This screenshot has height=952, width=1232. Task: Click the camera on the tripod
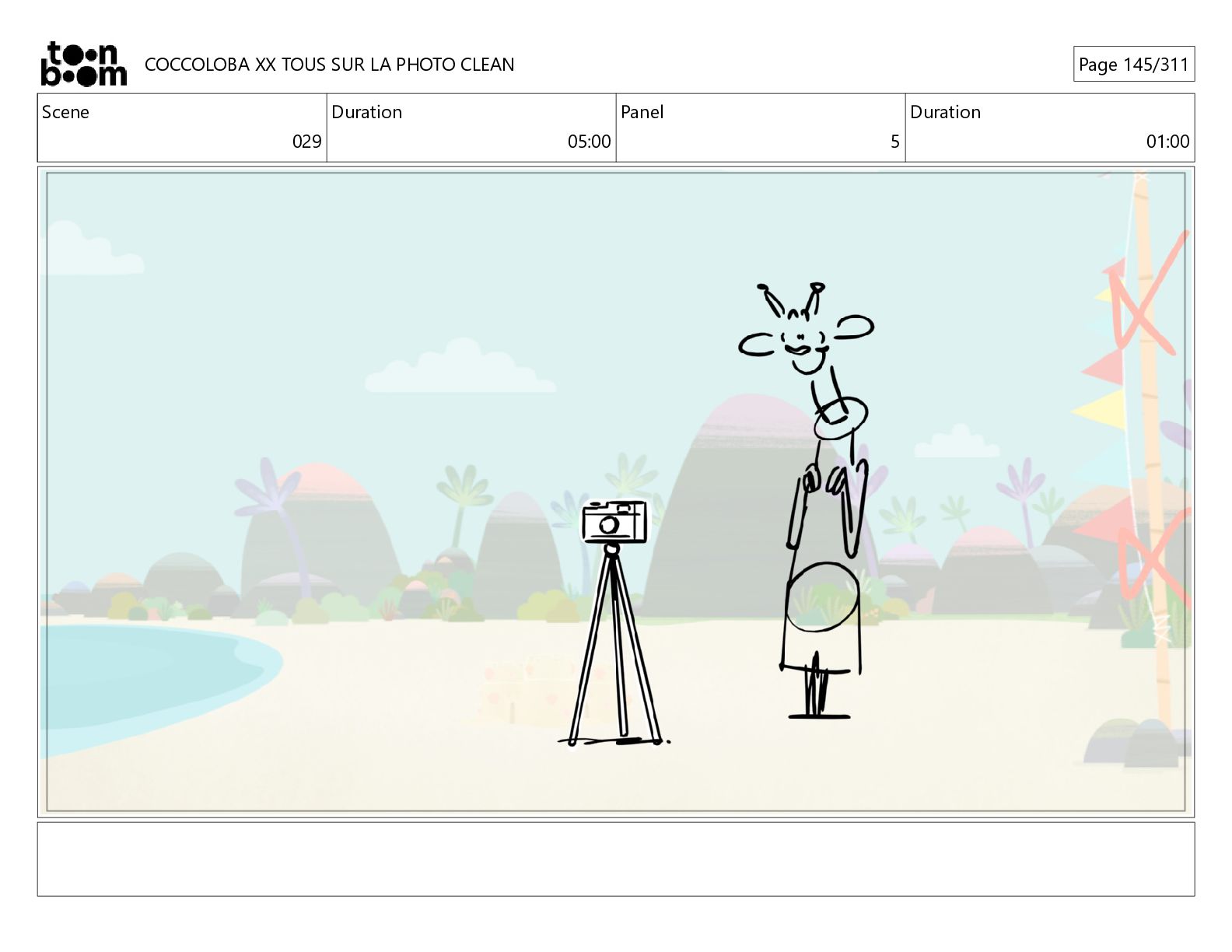pyautogui.click(x=614, y=522)
